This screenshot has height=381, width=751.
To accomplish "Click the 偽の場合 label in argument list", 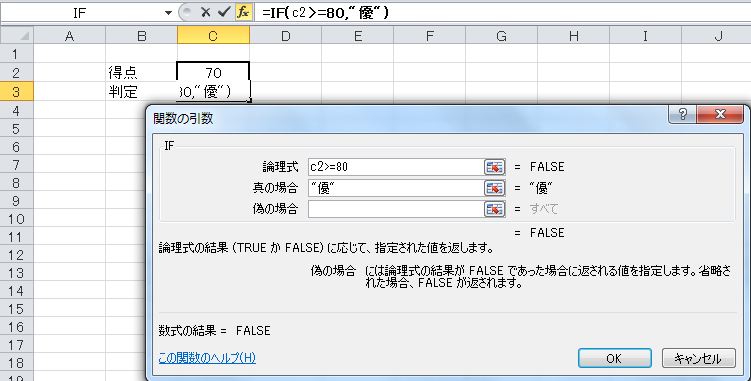I will pyautogui.click(x=275, y=209).
